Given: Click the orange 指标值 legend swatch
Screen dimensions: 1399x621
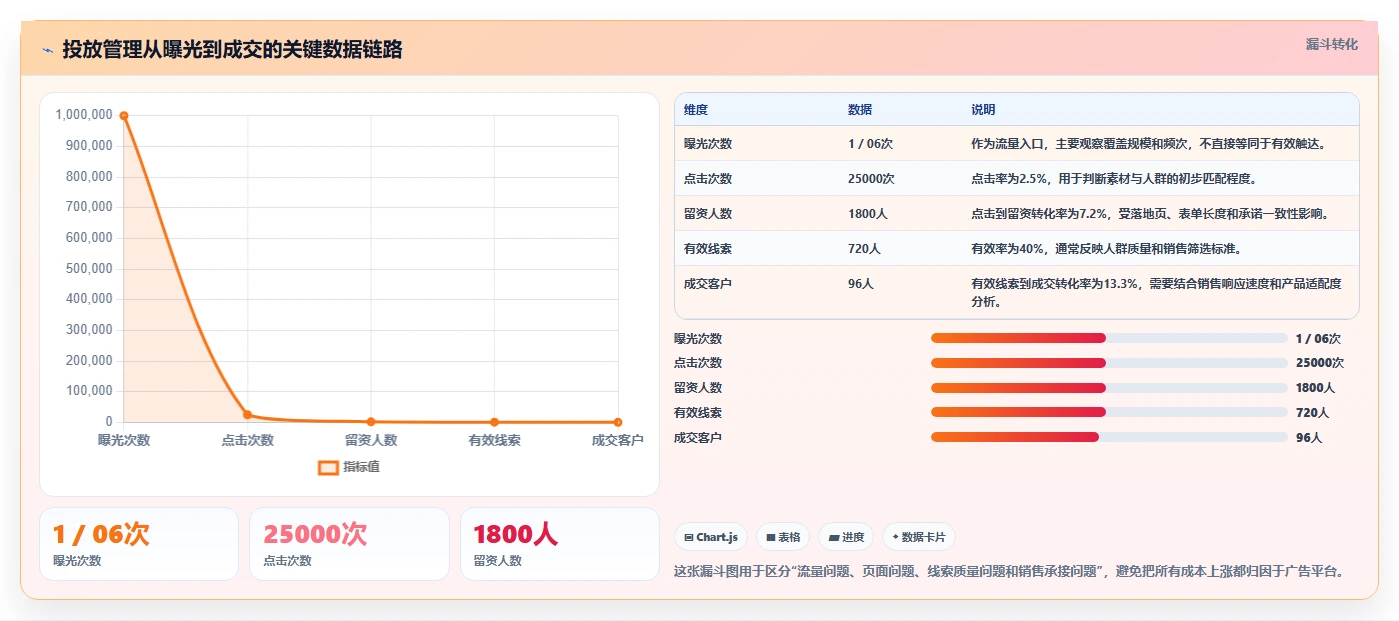Looking at the screenshot, I should point(328,467).
